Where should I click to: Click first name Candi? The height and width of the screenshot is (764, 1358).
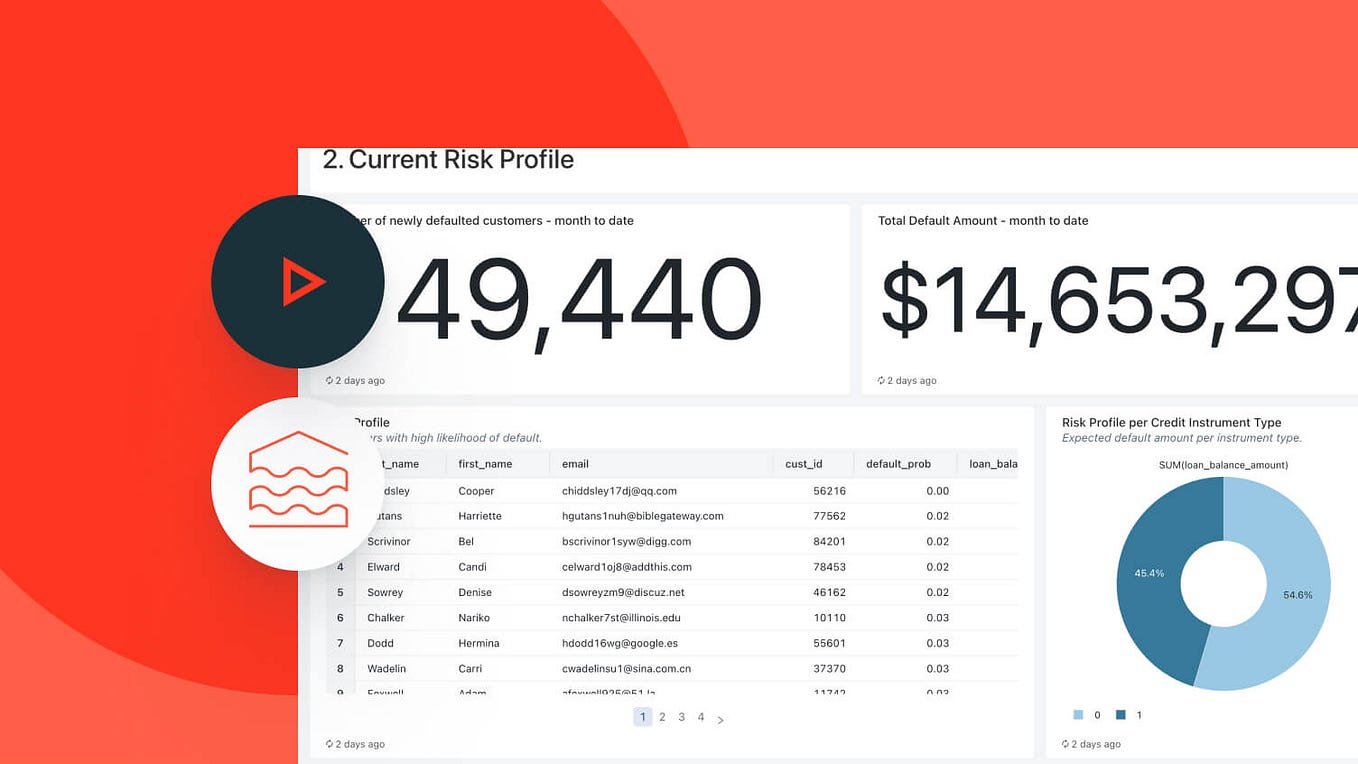point(472,567)
